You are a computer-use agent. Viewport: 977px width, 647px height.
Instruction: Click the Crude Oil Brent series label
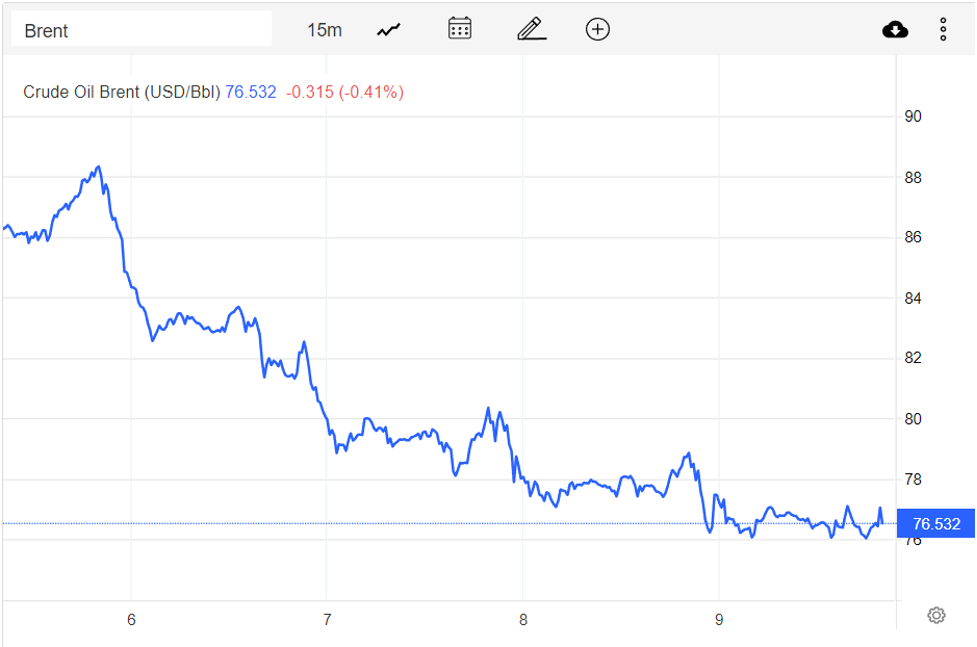121,92
